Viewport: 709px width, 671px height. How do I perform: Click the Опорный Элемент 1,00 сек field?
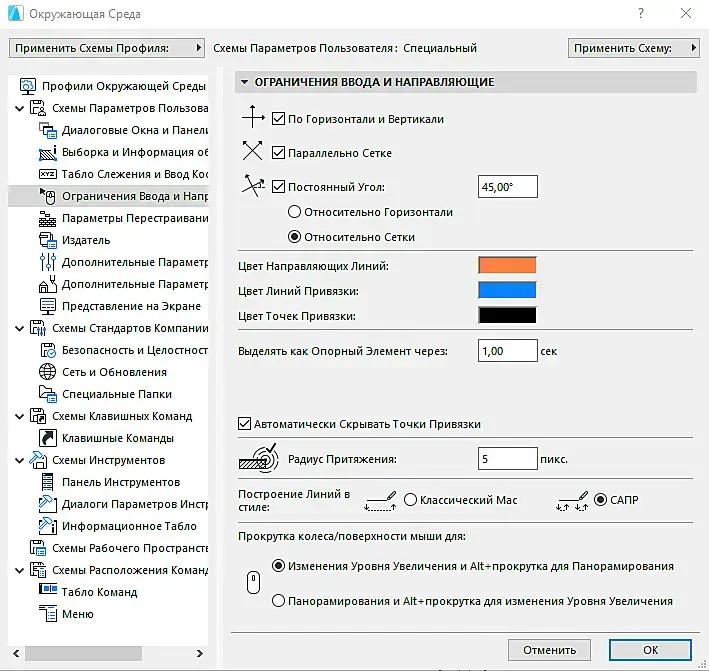click(x=508, y=351)
